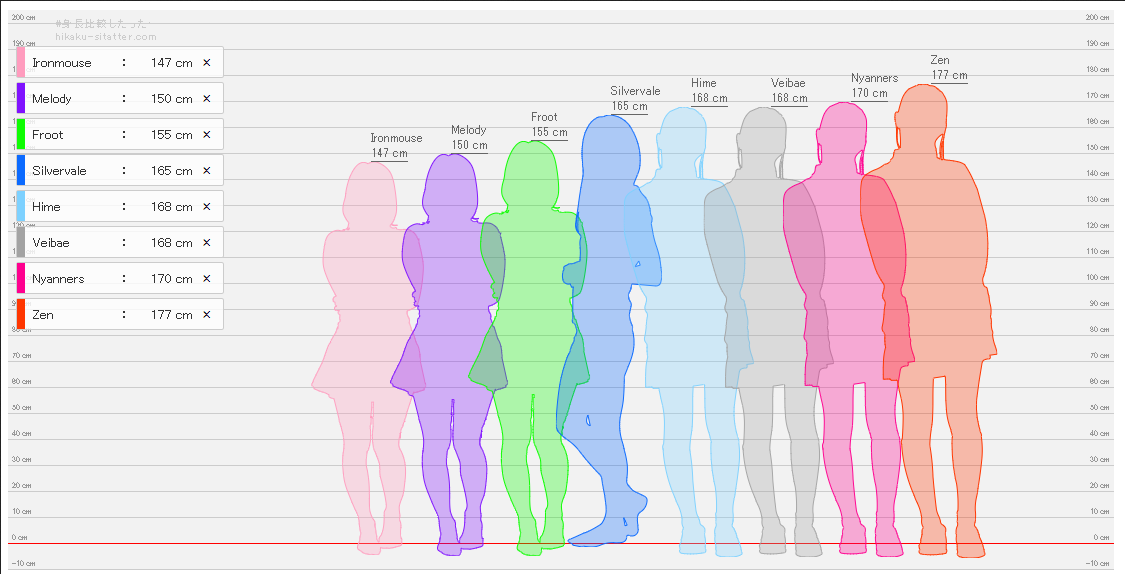Click Melody label above the purple figure
This screenshot has width=1125, height=574.
[469, 130]
